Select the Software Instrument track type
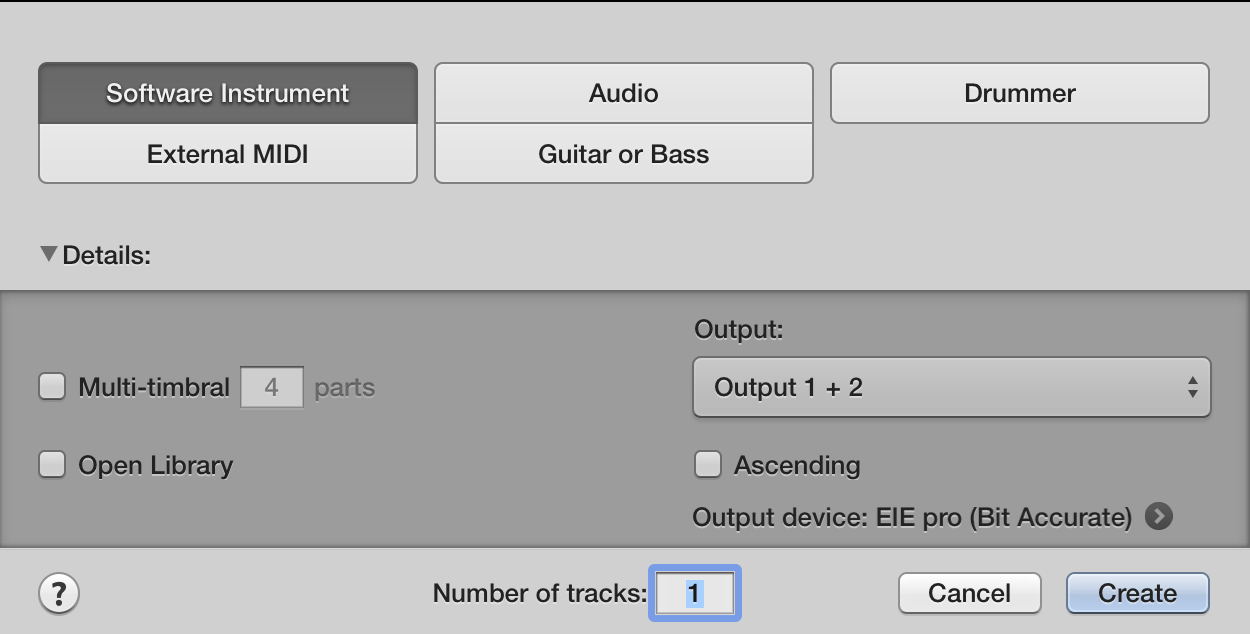Screen dimensions: 1250x634 tap(227, 93)
